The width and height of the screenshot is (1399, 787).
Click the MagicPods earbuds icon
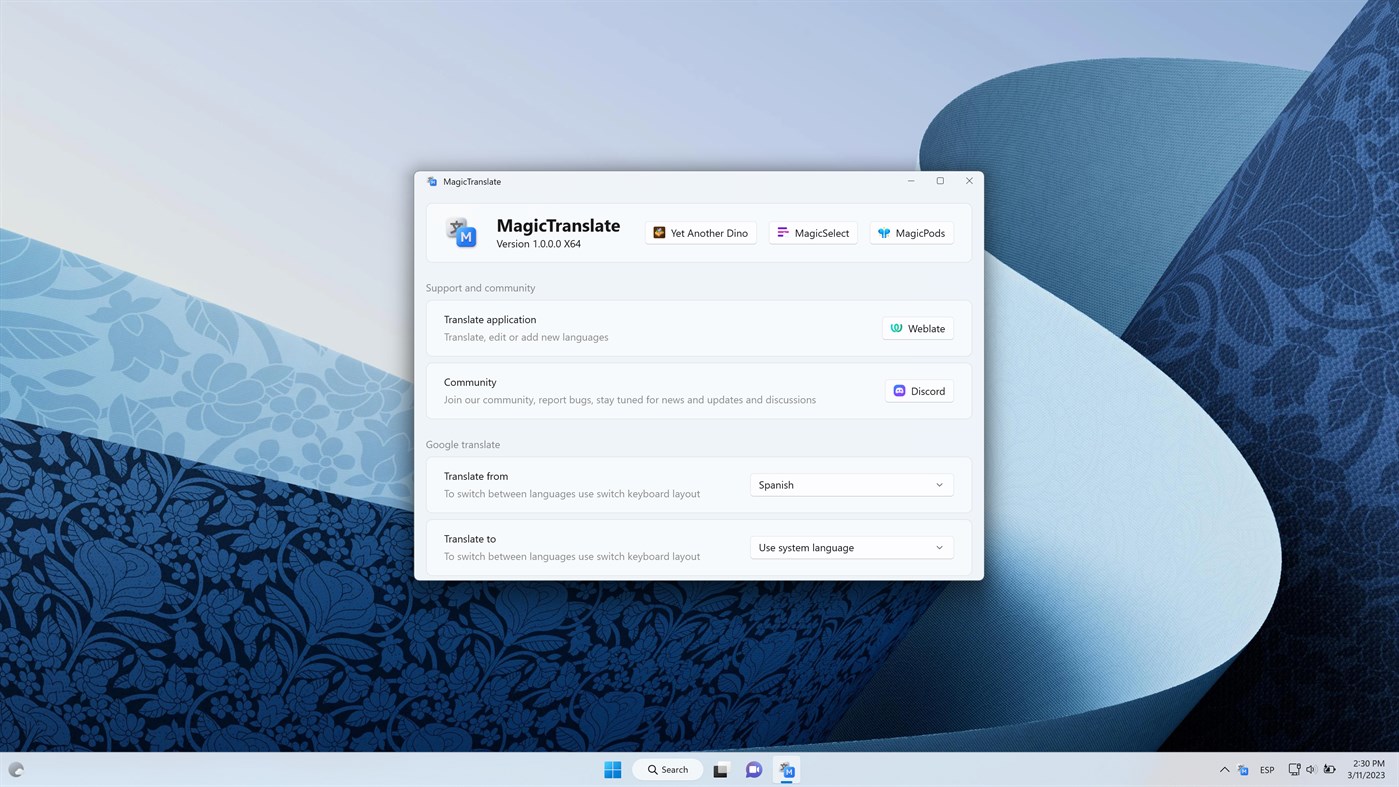pos(883,232)
